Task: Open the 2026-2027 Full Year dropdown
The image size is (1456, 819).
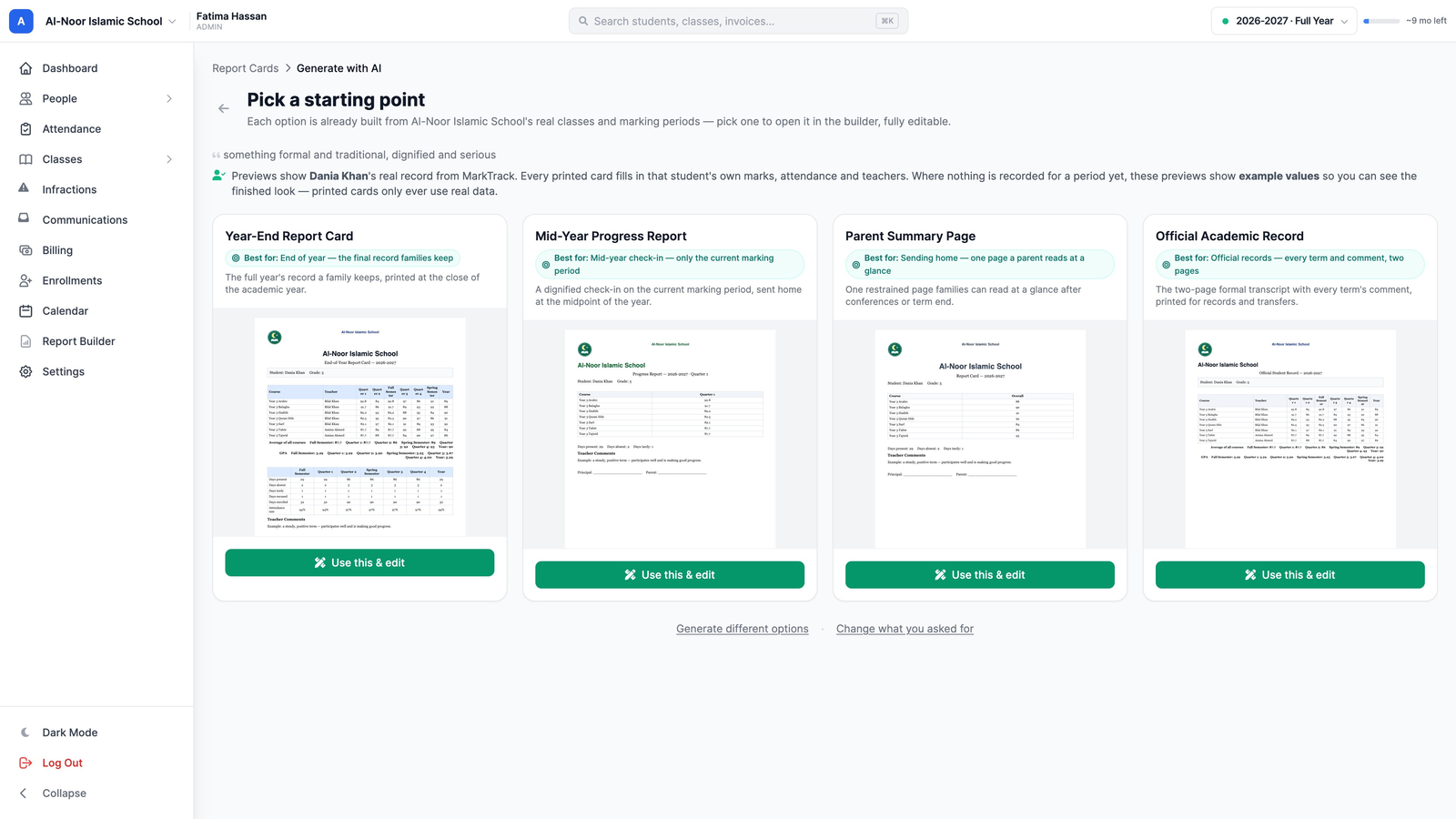Action: point(1284,21)
